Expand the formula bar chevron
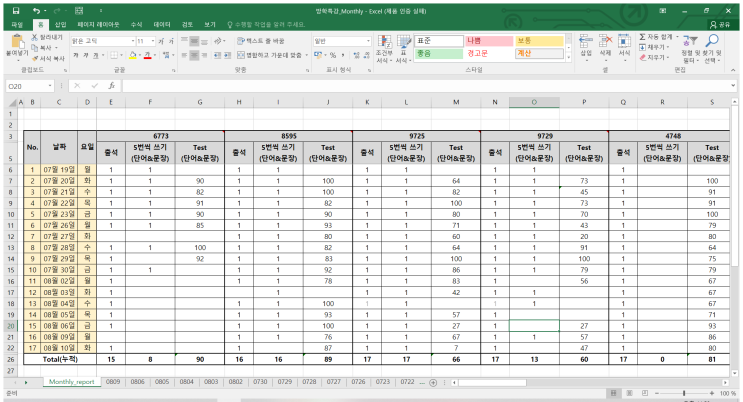Screen dimensions: 743x402 (733, 86)
